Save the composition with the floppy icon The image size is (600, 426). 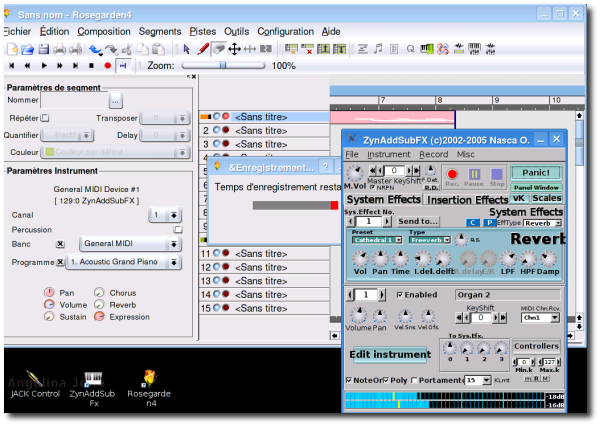43,49
